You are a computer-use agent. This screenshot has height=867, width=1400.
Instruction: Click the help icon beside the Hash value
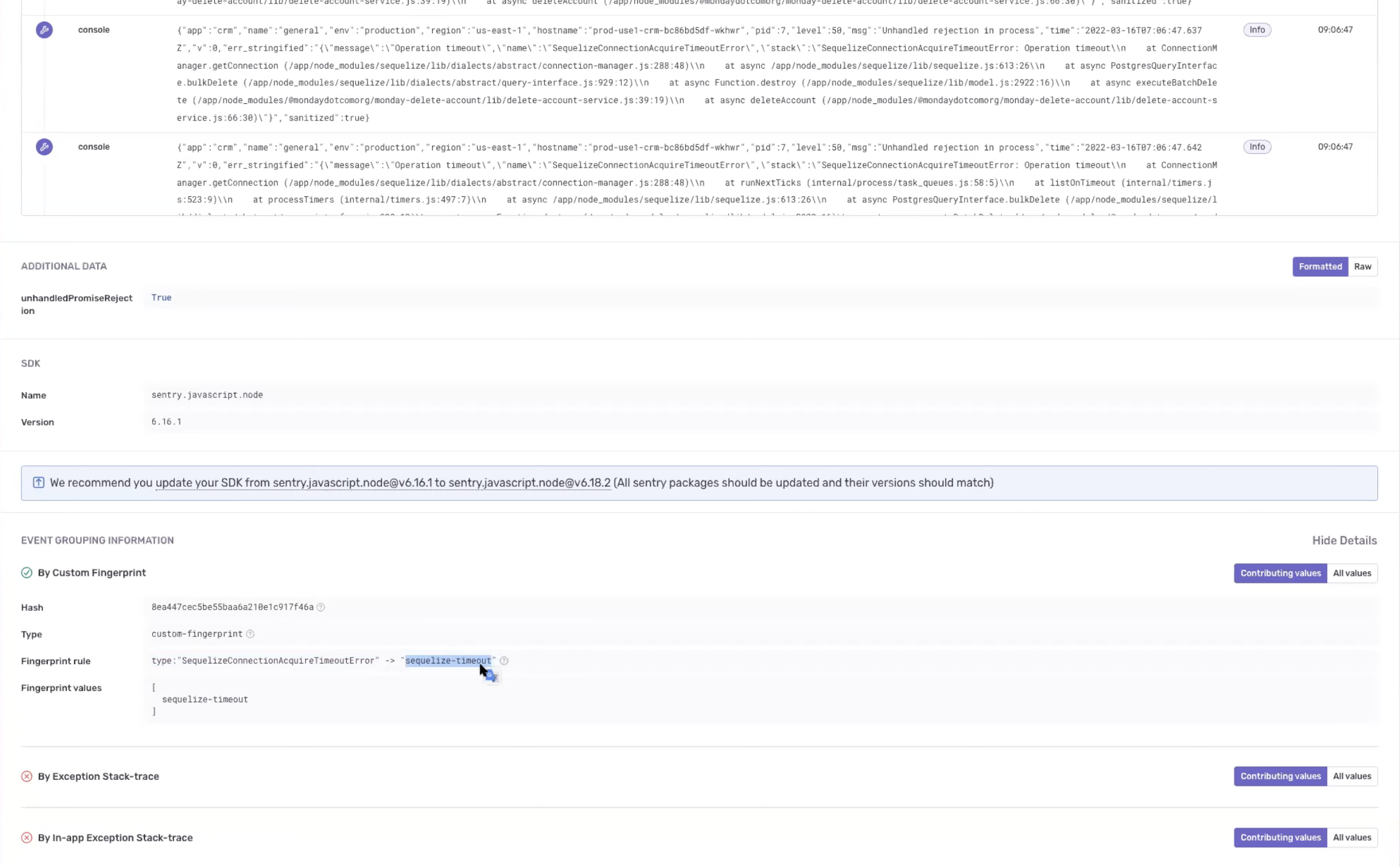point(321,607)
